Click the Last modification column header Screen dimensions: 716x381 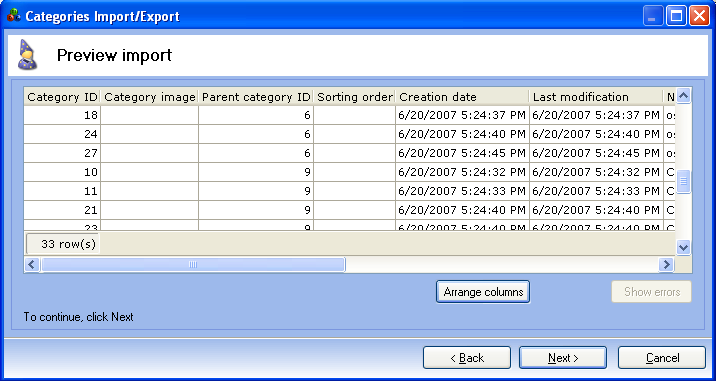click(596, 97)
